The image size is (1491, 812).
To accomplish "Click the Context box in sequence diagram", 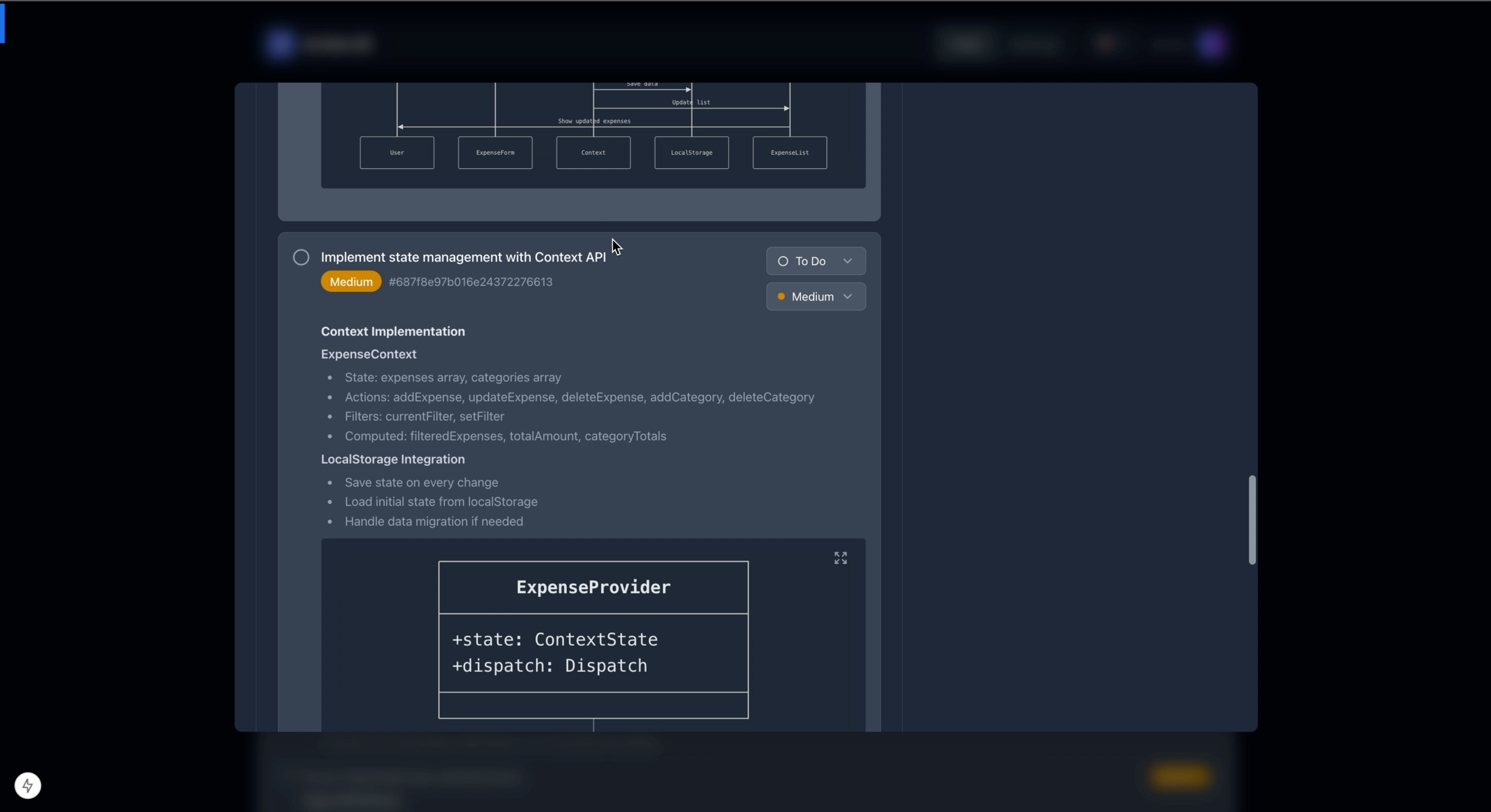I will click(593, 153).
